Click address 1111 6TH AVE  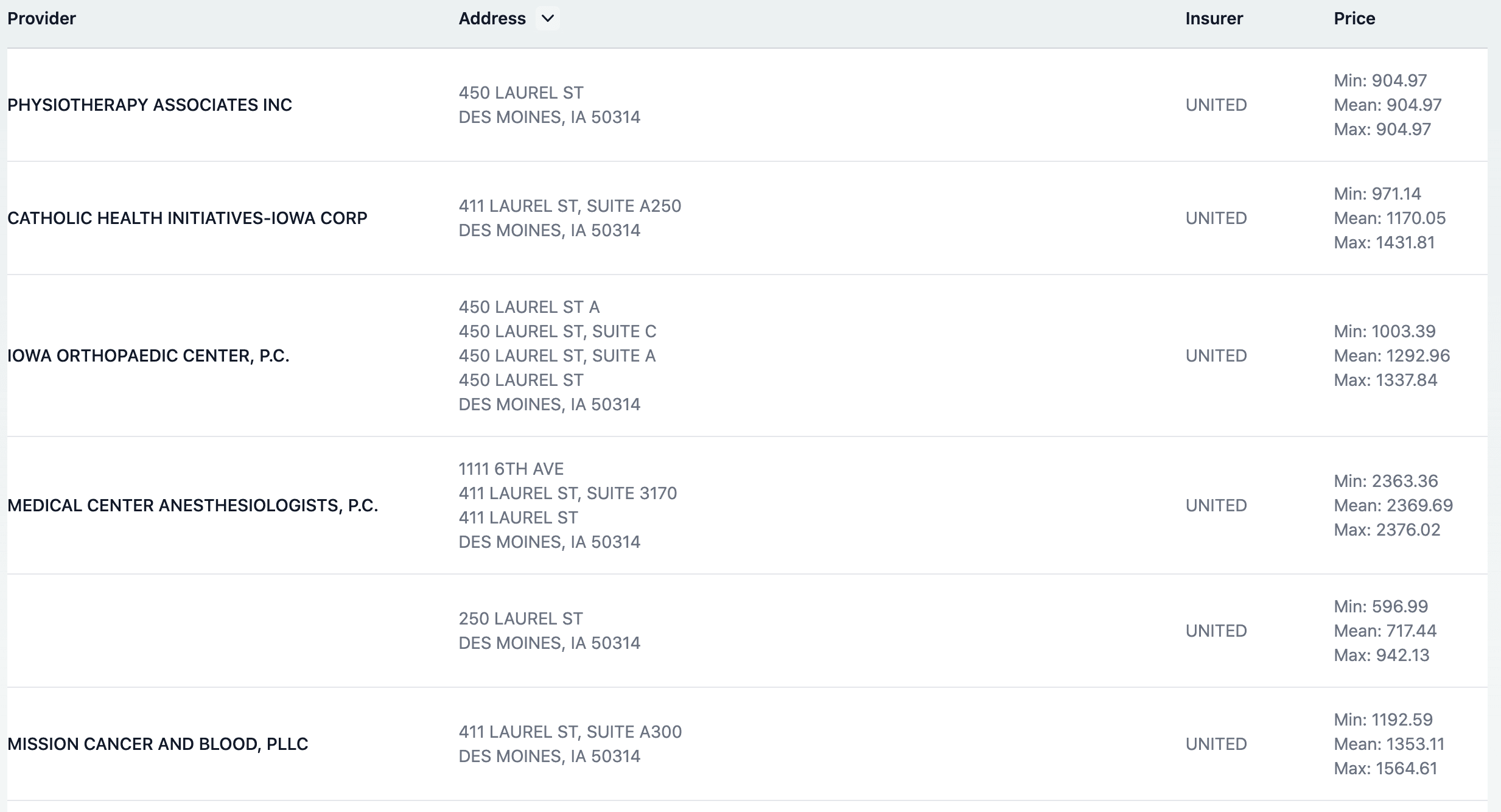pos(511,469)
